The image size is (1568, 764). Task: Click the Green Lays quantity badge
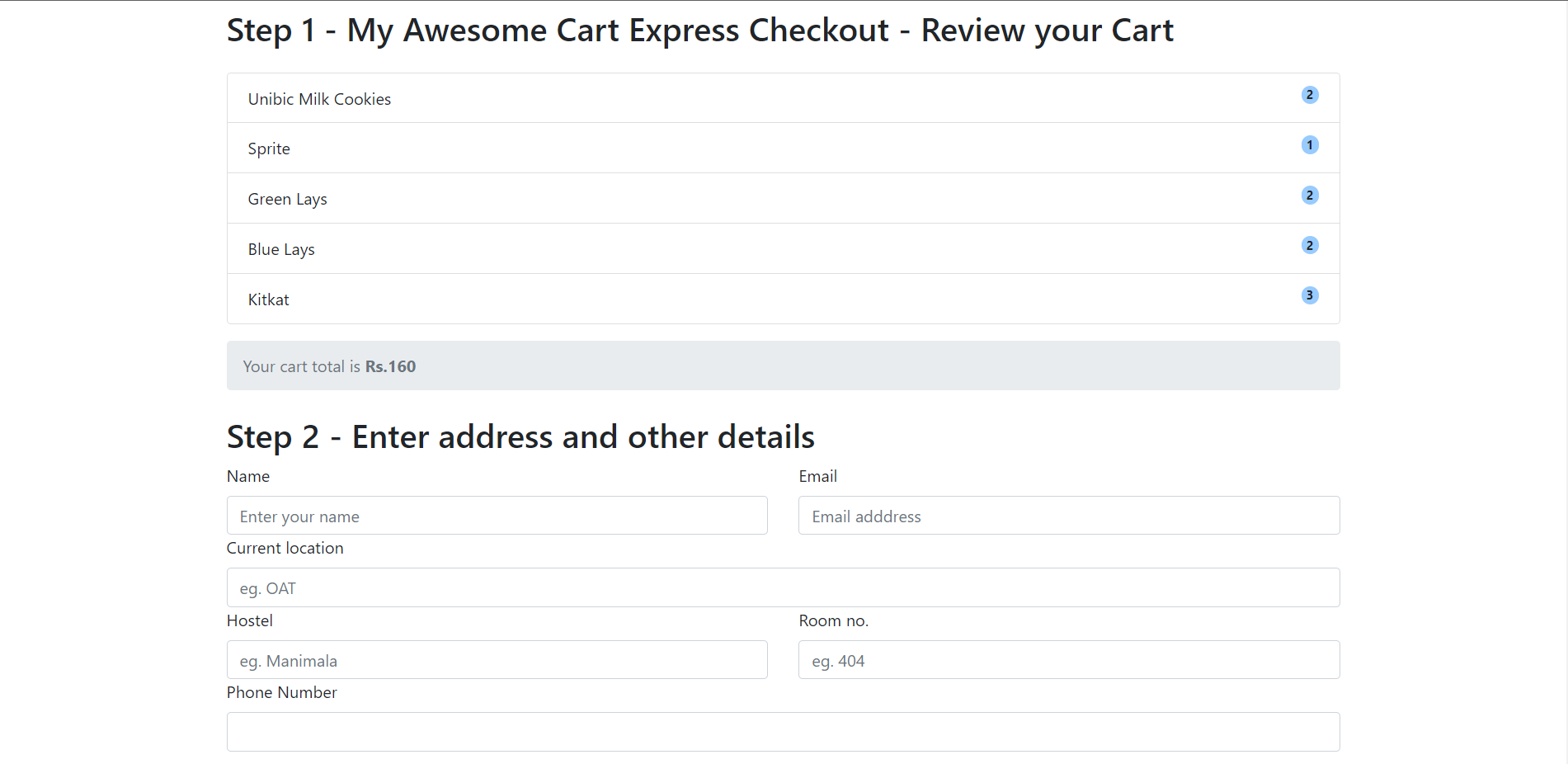(1309, 196)
